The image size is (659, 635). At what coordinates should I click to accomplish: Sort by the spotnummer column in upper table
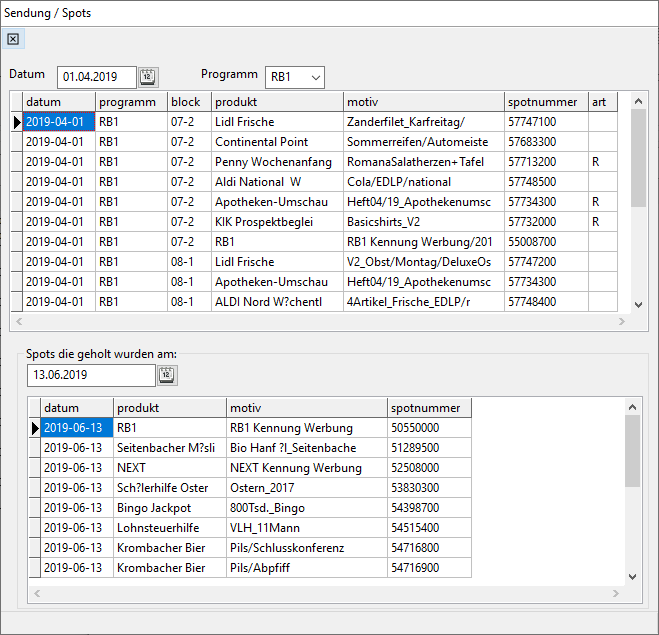(545, 102)
